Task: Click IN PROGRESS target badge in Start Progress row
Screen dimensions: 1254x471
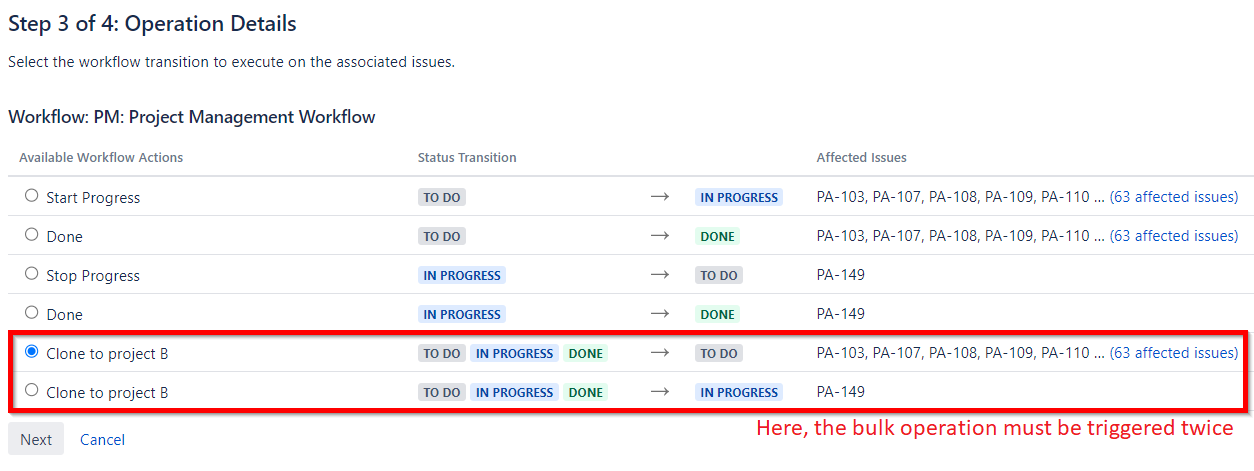Action: point(739,198)
